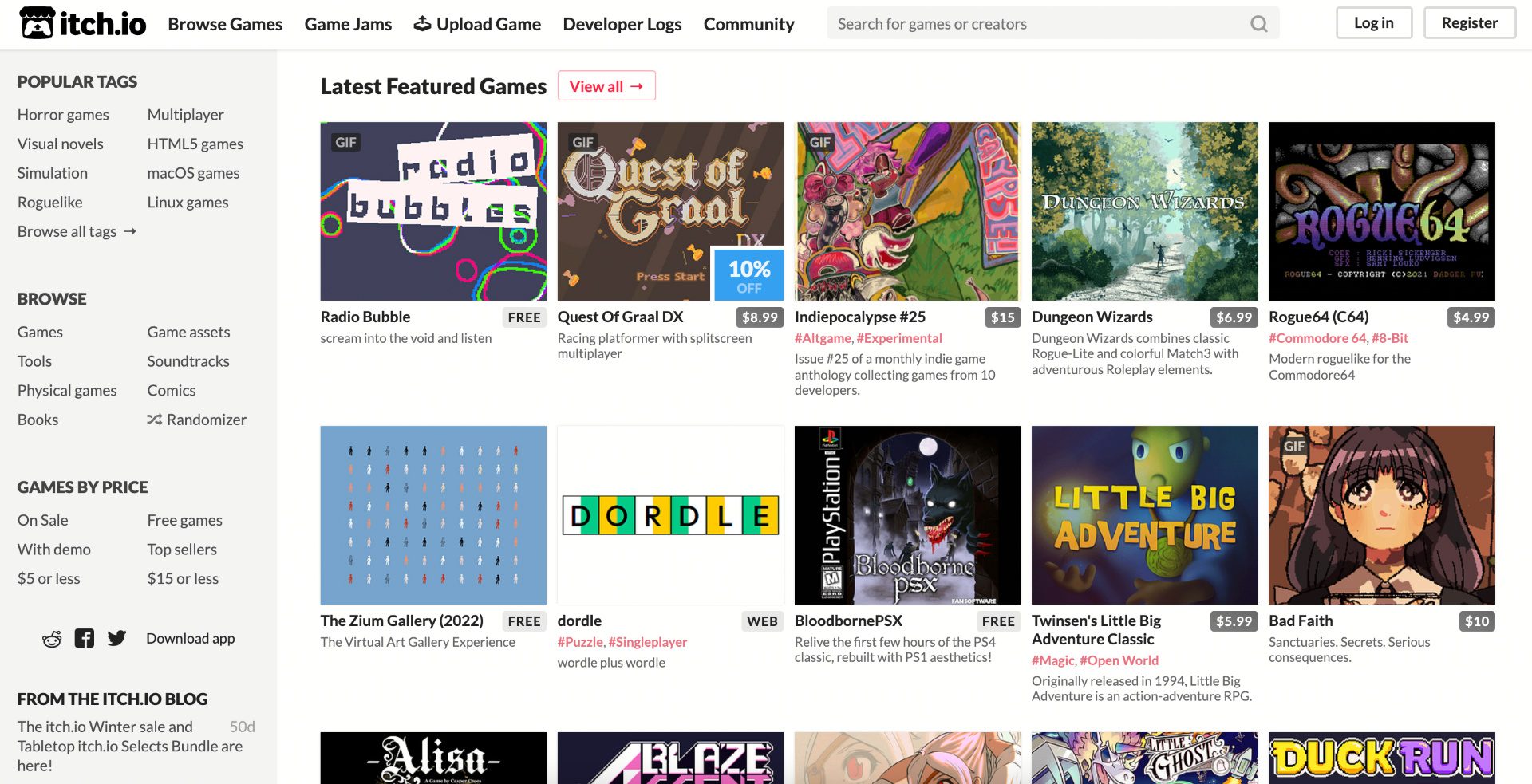1532x784 pixels.
Task: Open The Zium Gallery thumbnail
Action: click(x=433, y=515)
